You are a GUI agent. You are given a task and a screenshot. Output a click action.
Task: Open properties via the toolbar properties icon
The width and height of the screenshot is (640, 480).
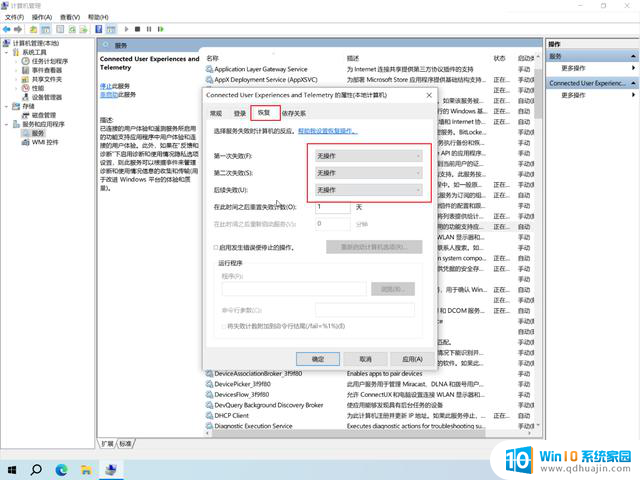pos(60,29)
